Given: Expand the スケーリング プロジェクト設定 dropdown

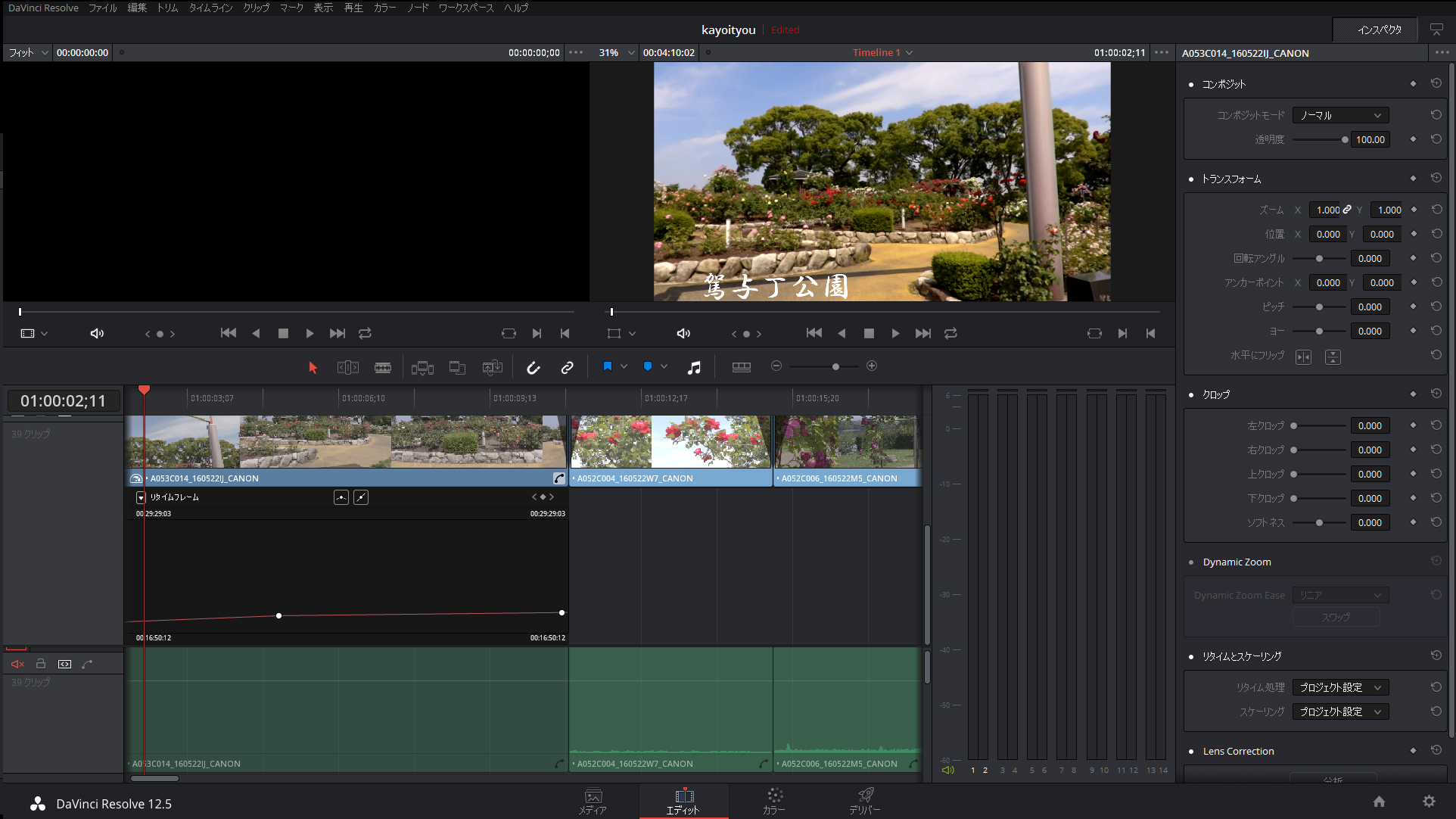Looking at the screenshot, I should click(x=1340, y=712).
